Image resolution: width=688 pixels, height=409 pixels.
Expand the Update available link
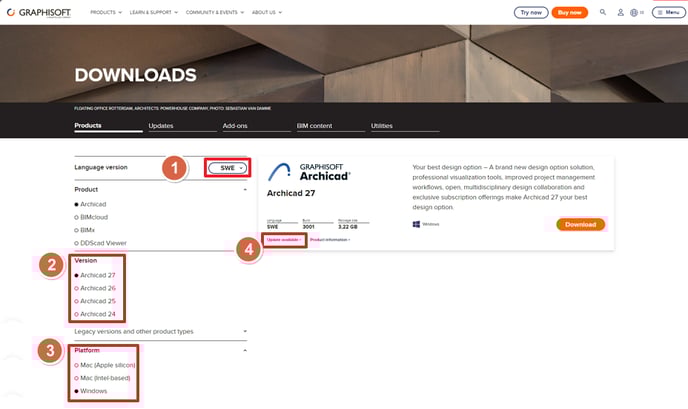tap(284, 240)
